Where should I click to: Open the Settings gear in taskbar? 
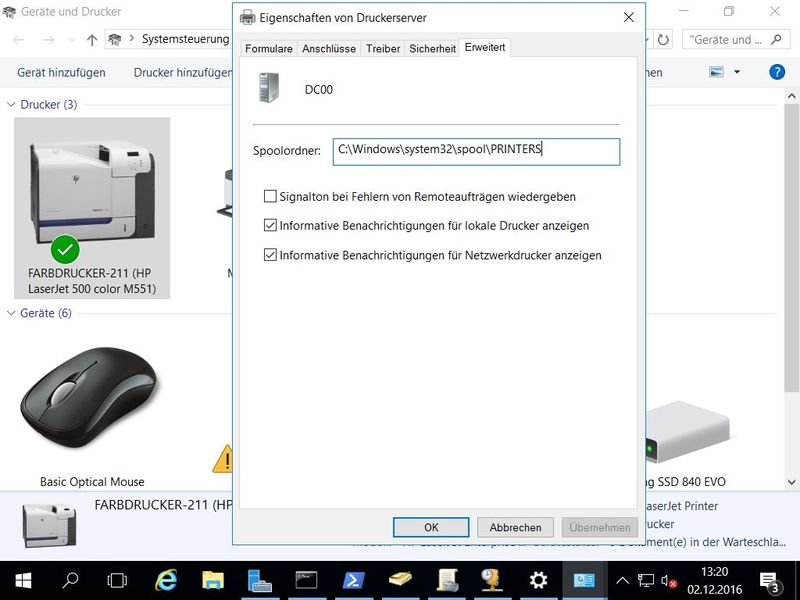coord(538,581)
